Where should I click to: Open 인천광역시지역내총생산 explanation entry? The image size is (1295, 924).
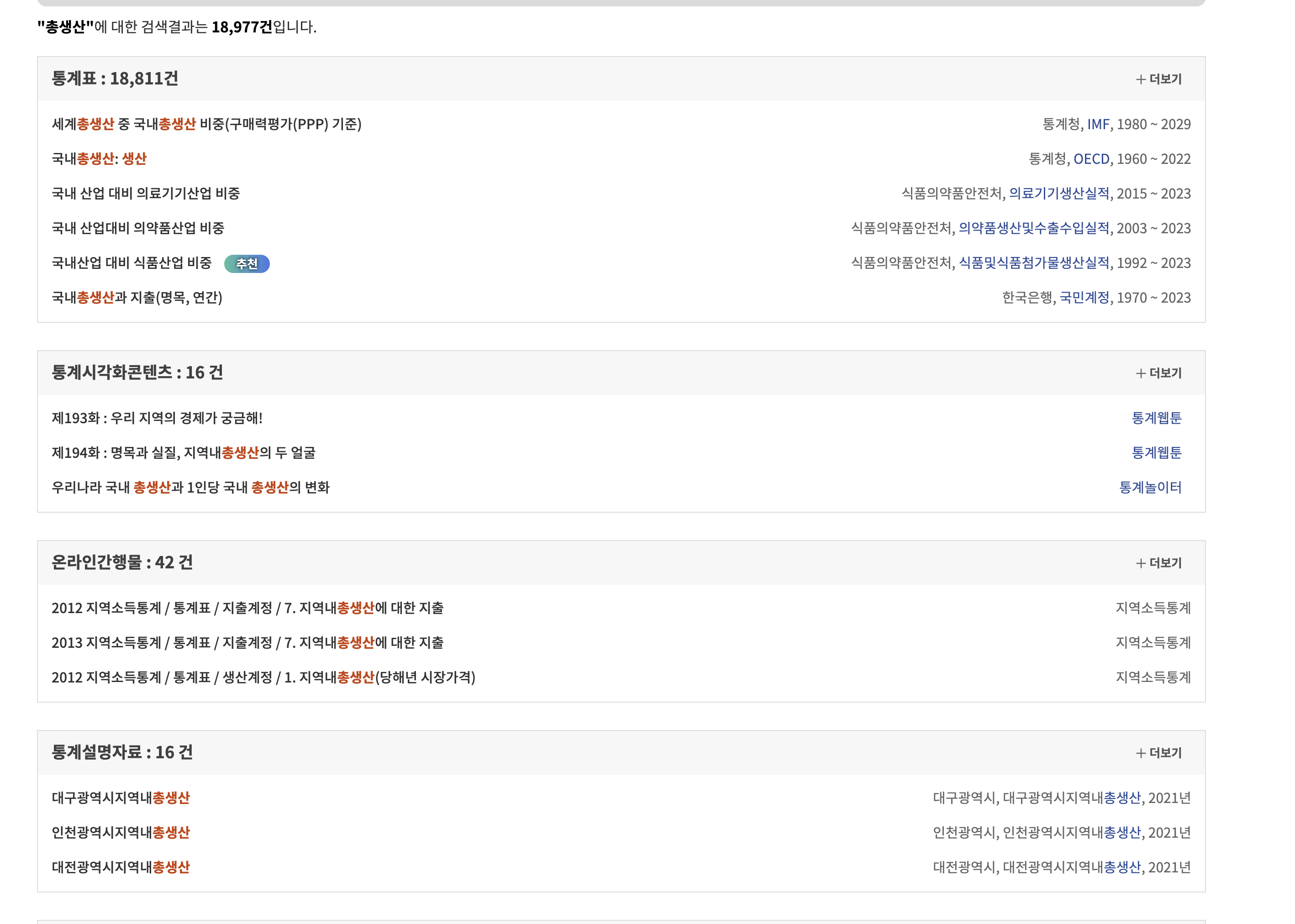coord(121,832)
